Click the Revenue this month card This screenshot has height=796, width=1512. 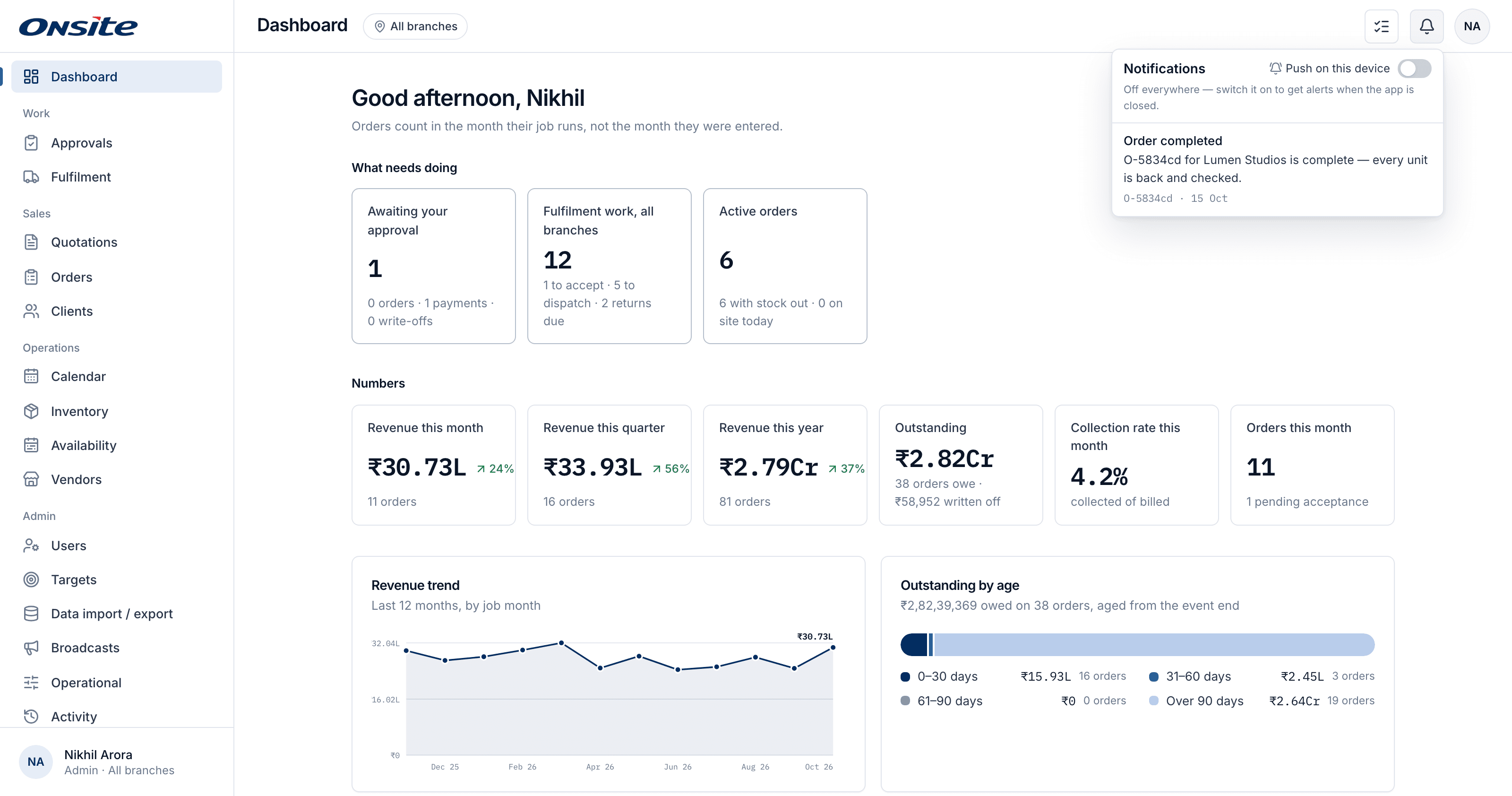[433, 465]
